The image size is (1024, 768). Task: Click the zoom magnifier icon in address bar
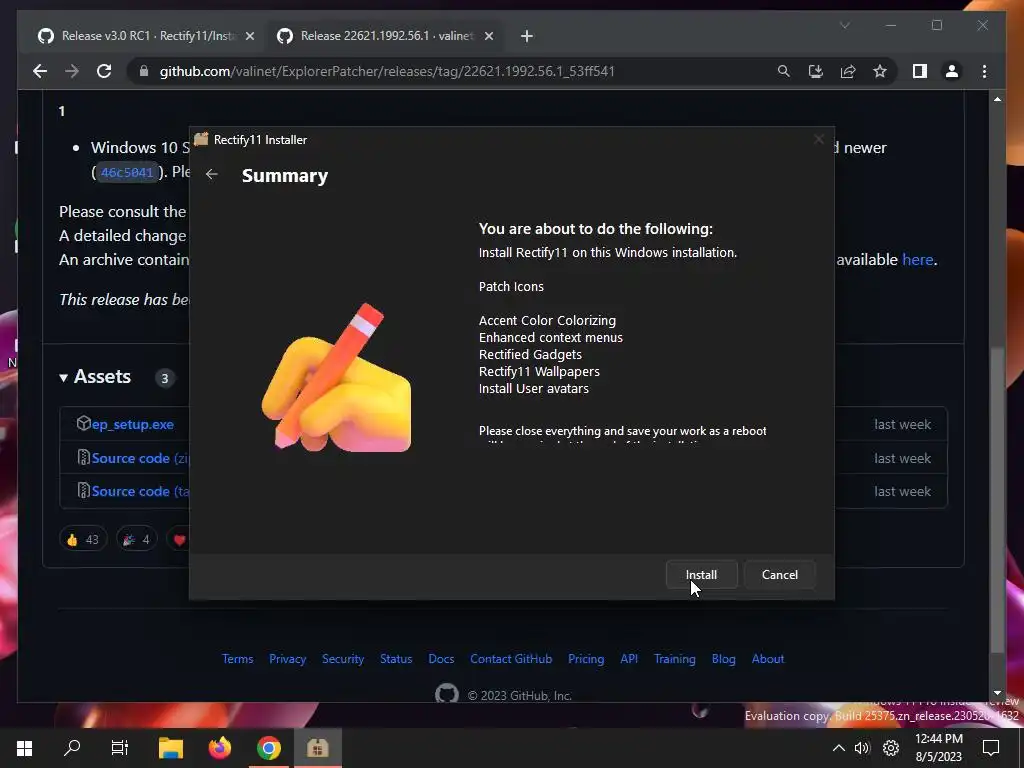783,71
